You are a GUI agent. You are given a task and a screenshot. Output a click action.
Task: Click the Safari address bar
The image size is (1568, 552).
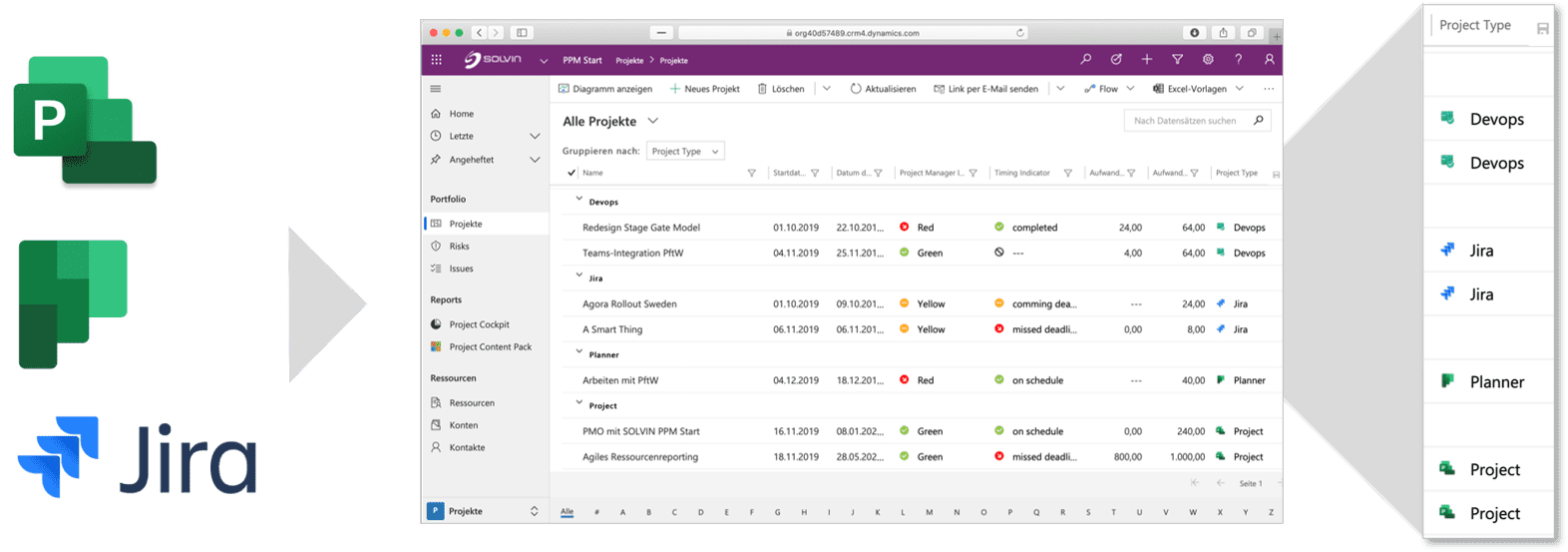(854, 33)
